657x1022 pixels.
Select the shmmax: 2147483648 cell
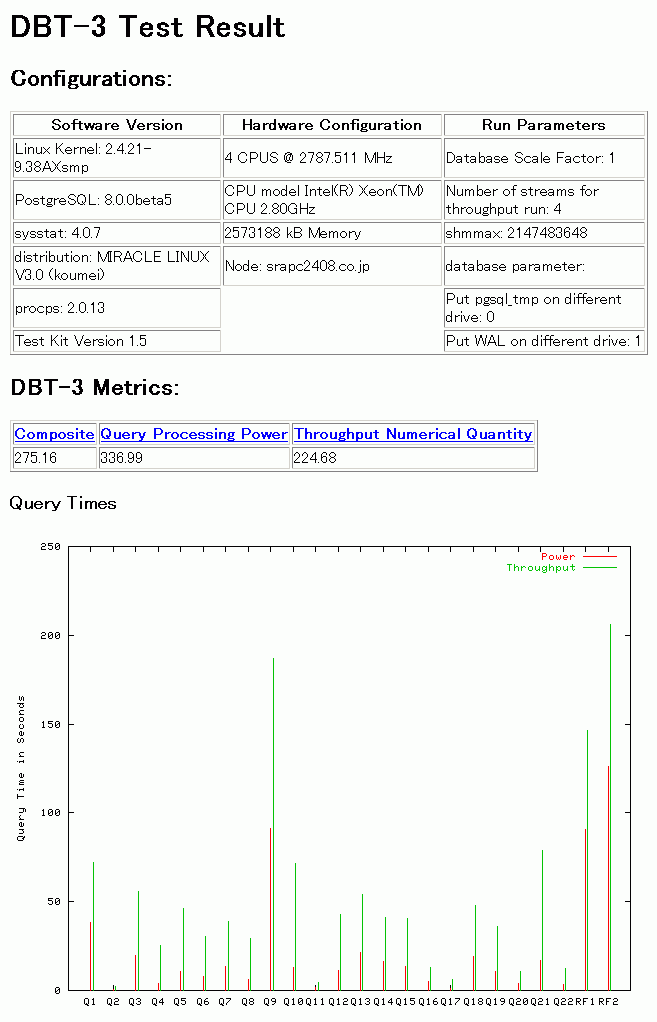click(x=517, y=233)
